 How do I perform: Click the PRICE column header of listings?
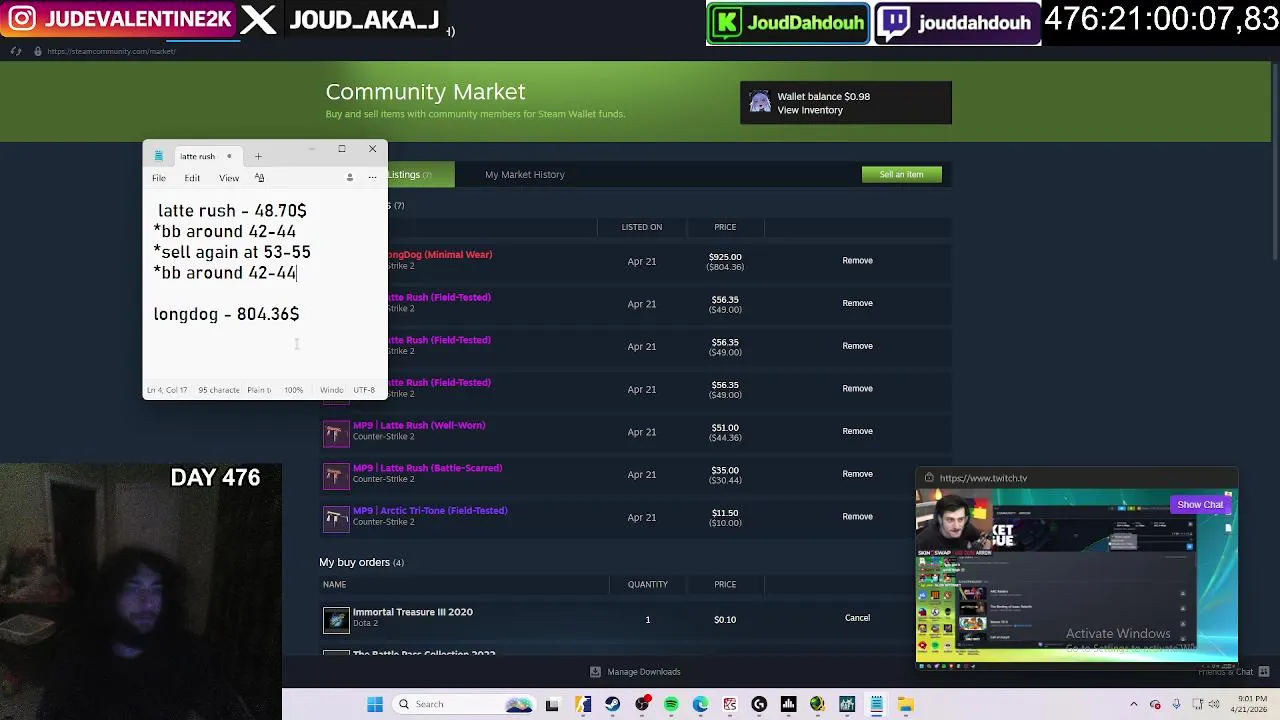click(x=725, y=227)
